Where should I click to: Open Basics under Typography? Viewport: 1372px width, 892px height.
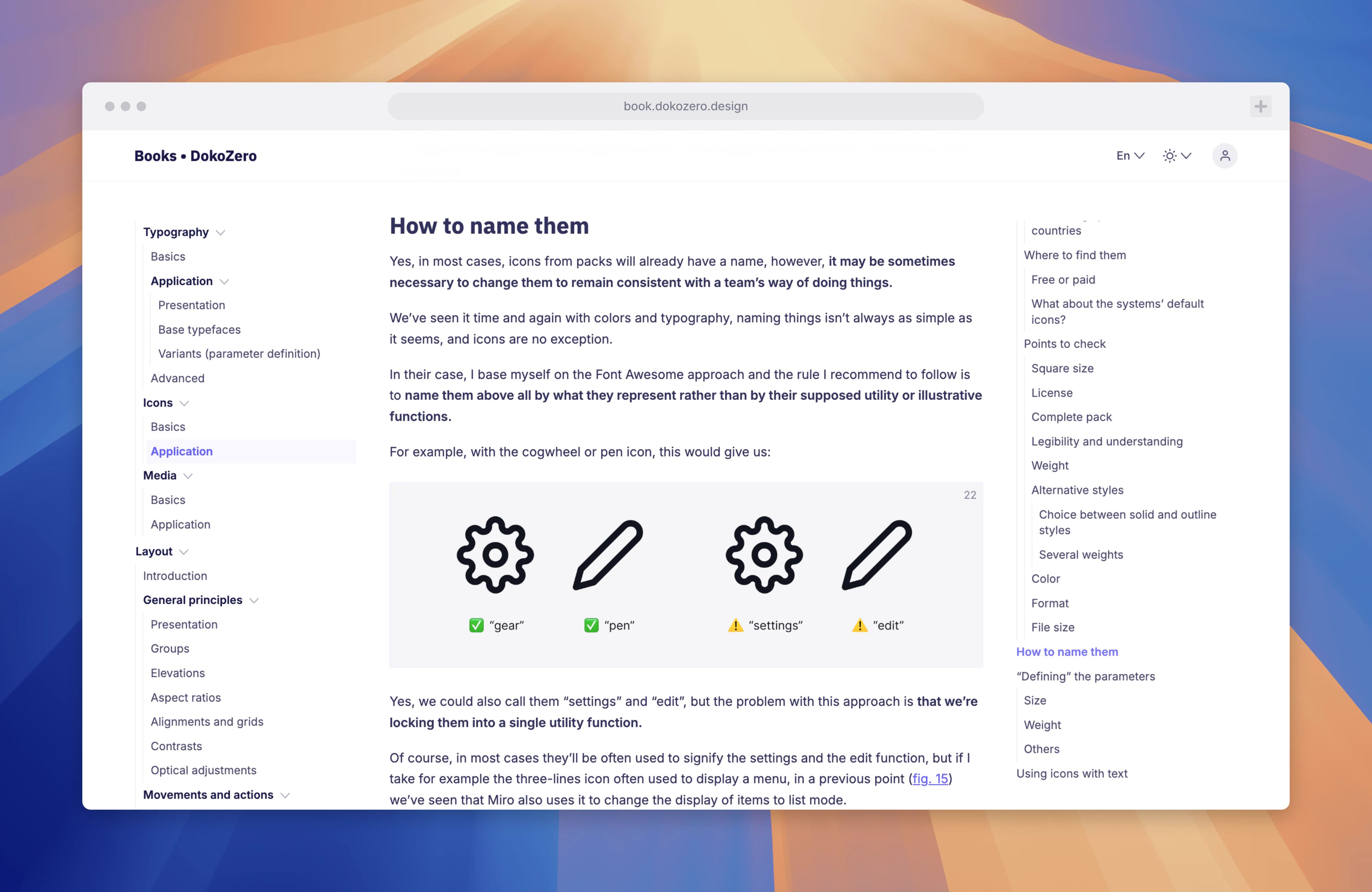pyautogui.click(x=168, y=257)
